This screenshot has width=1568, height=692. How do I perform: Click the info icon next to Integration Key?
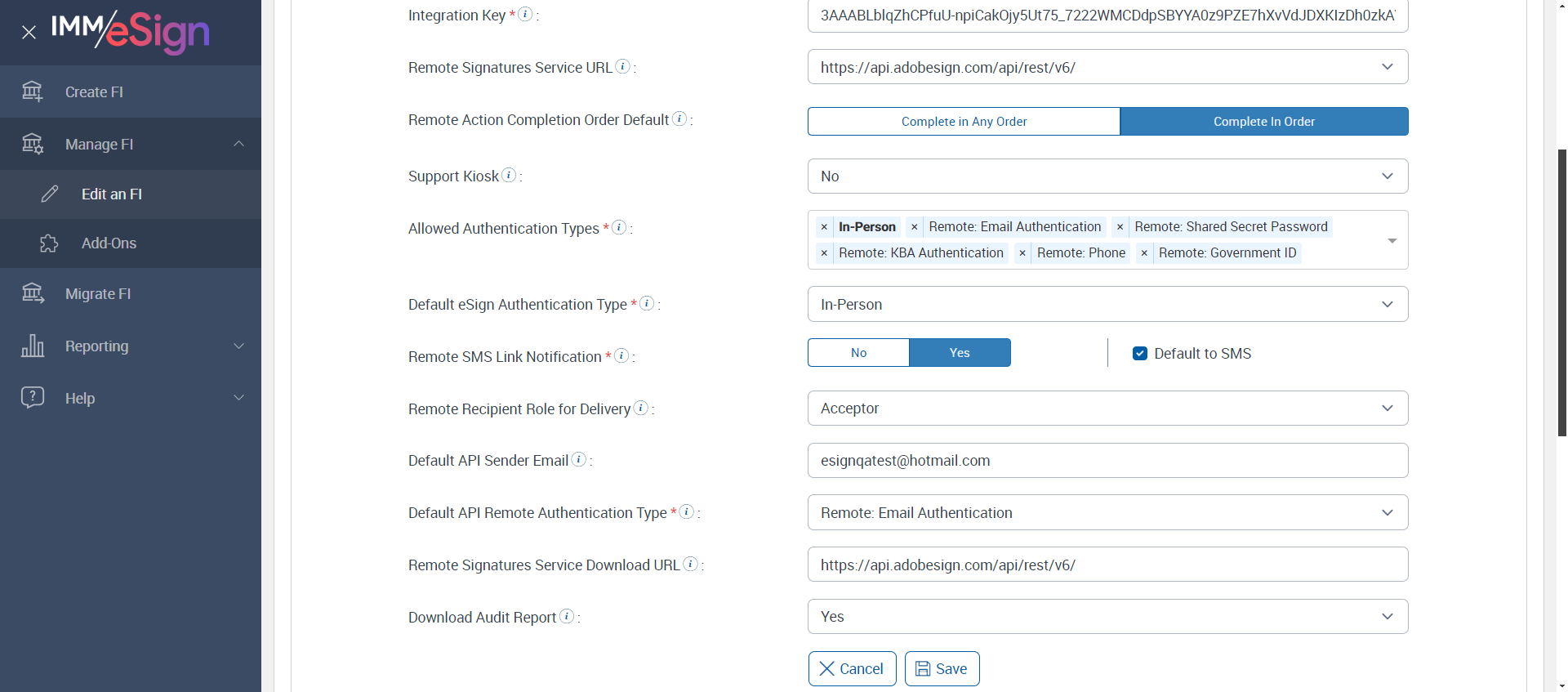pos(526,14)
